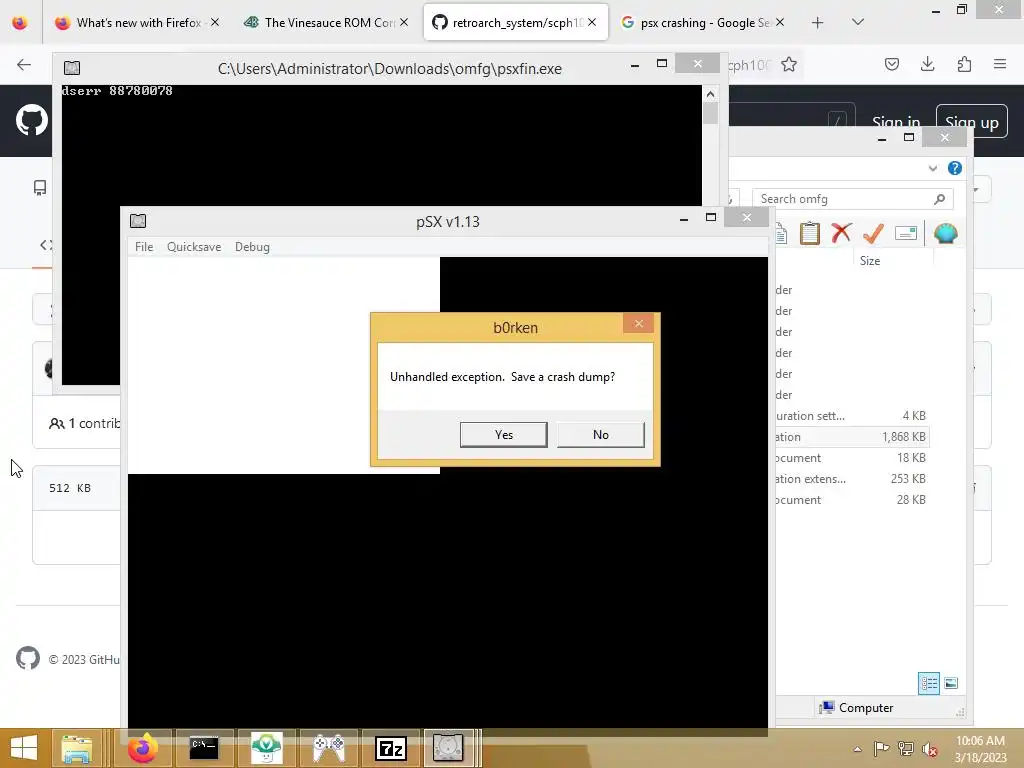The width and height of the screenshot is (1024, 768).
Task: Open the Quicksave menu in pSX
Action: (x=194, y=247)
